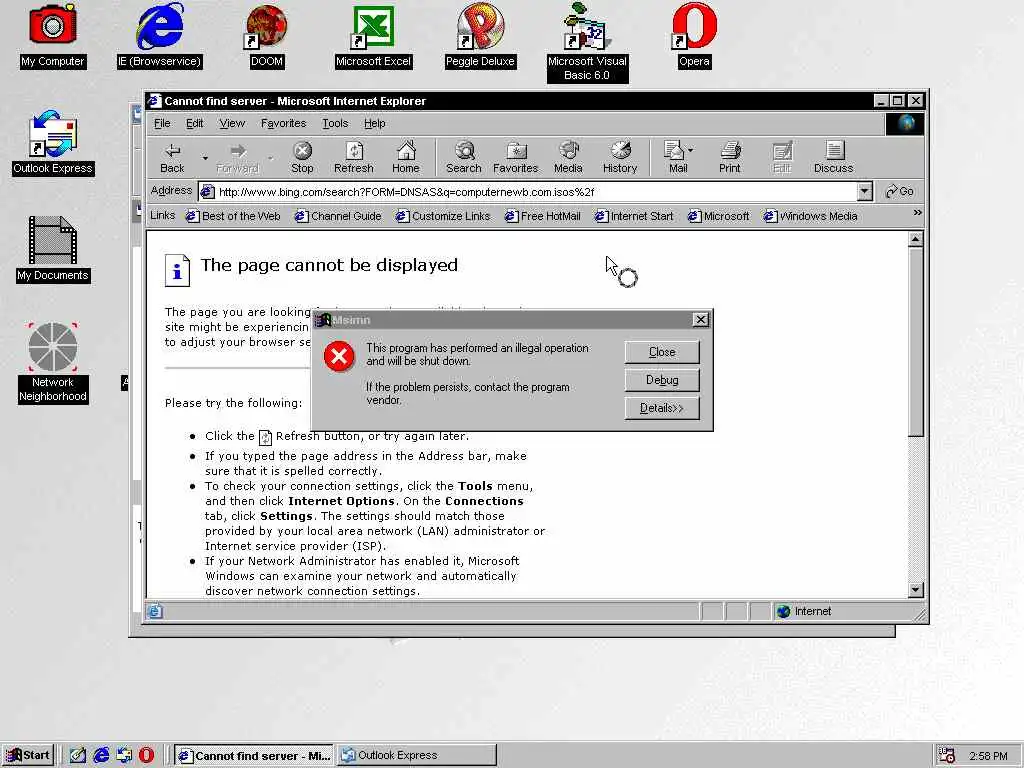The image size is (1024, 768).
Task: Open the Edit menu
Action: 195,123
